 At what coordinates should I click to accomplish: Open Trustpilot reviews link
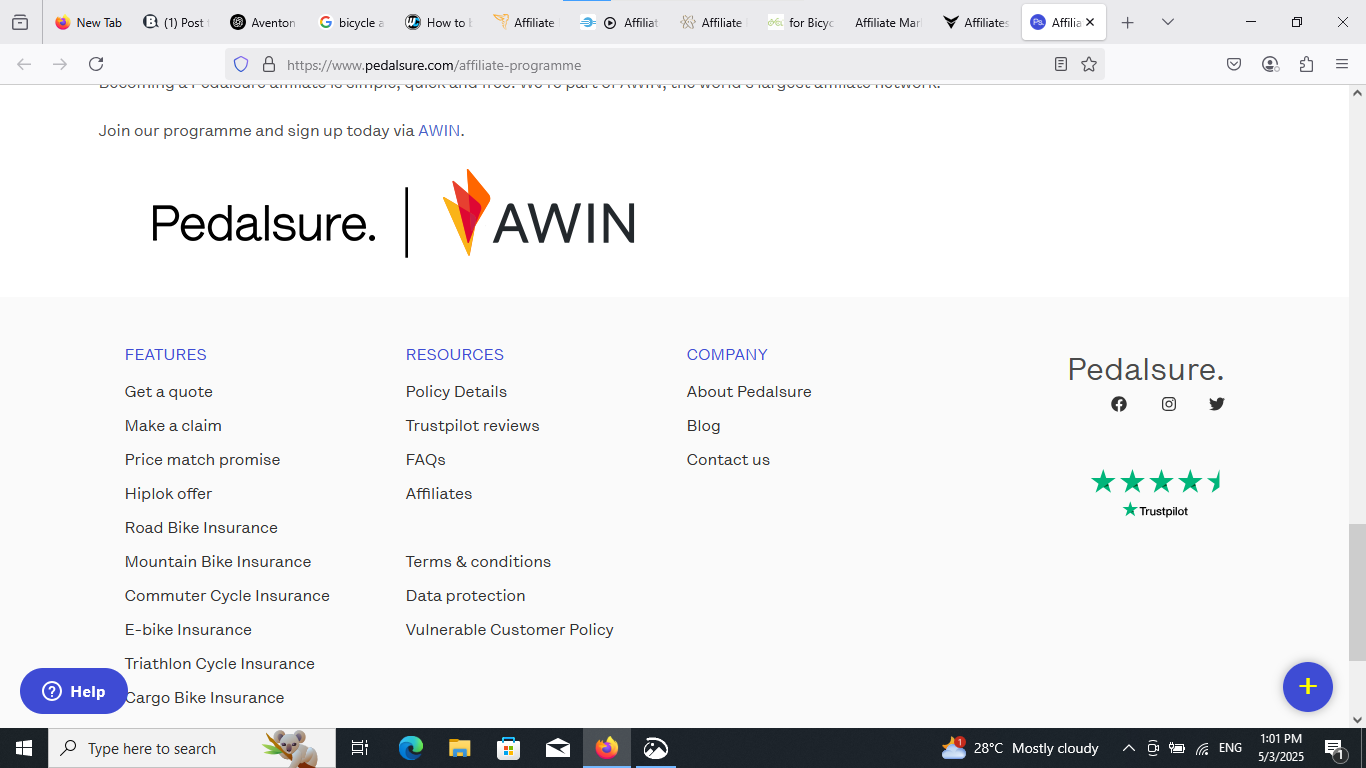pos(472,426)
